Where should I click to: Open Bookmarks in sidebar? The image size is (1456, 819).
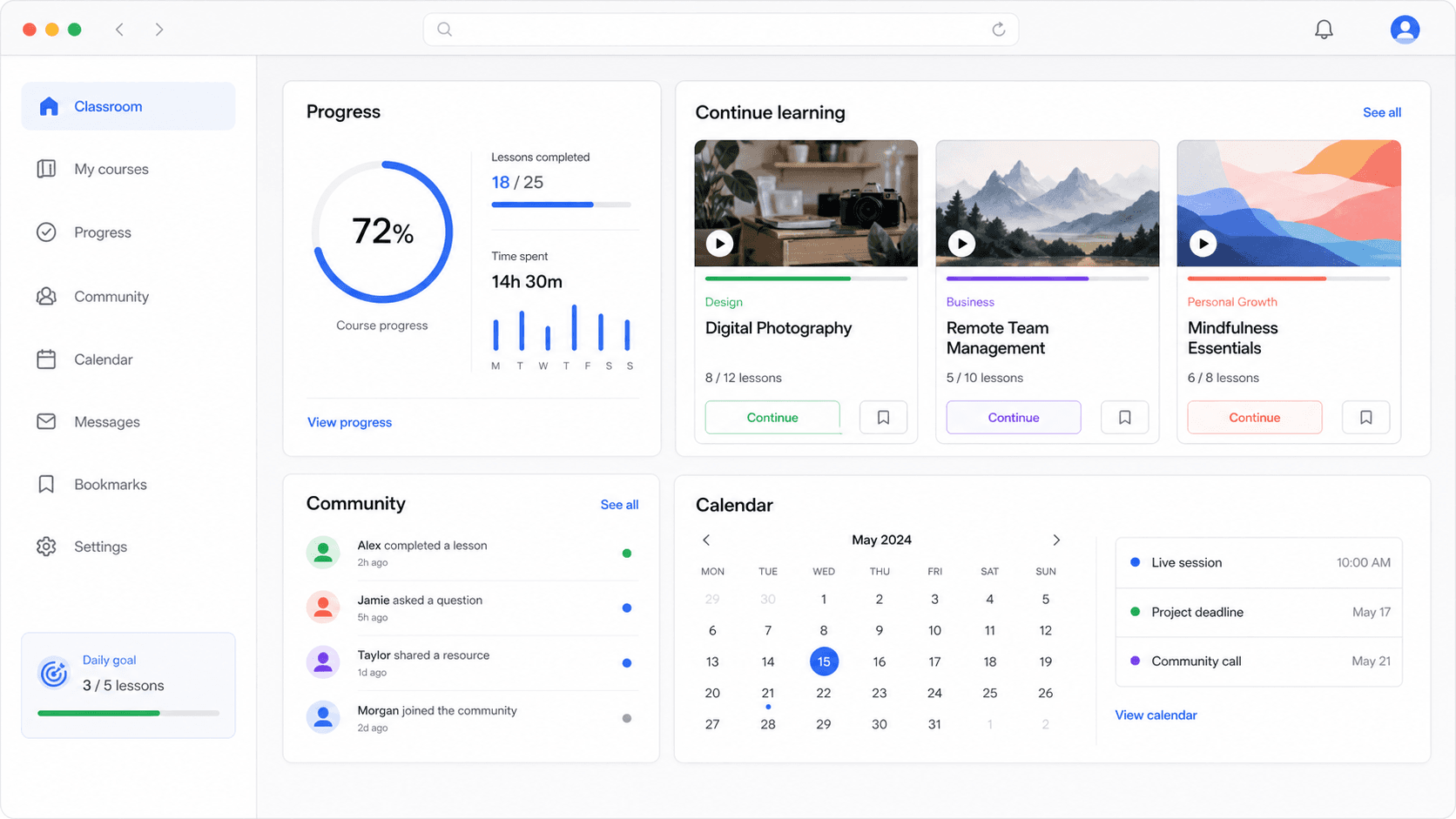pos(128,485)
